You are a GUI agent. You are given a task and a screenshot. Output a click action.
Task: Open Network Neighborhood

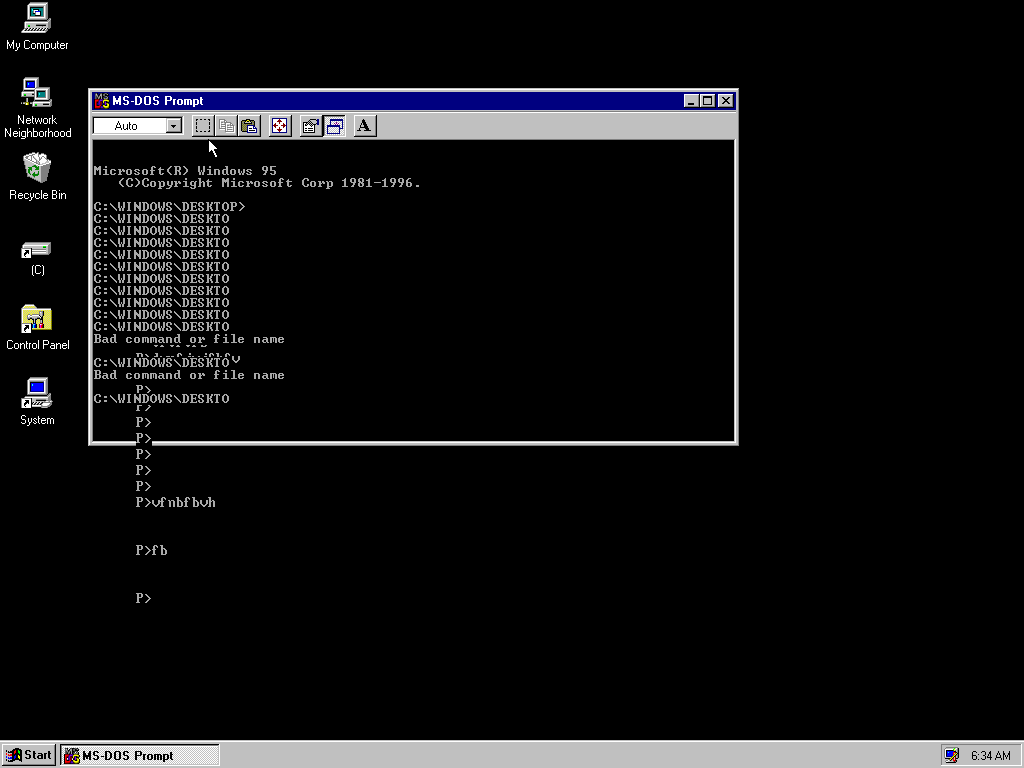click(37, 95)
